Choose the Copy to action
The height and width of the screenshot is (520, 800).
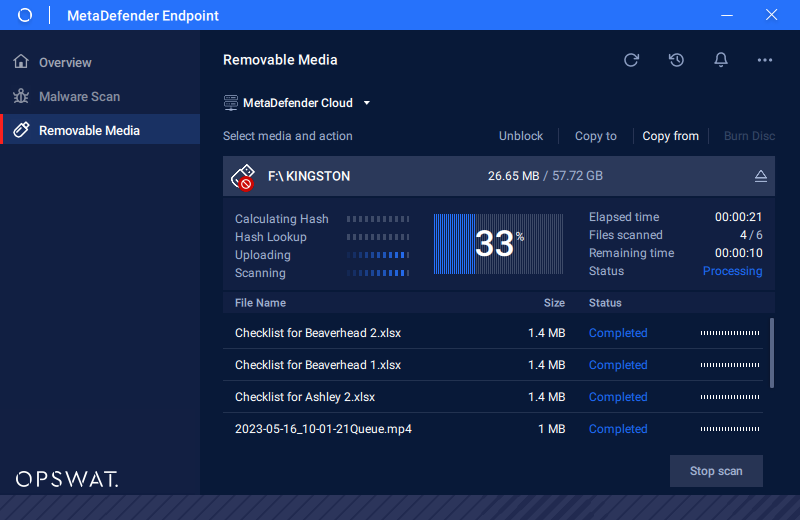pos(596,136)
